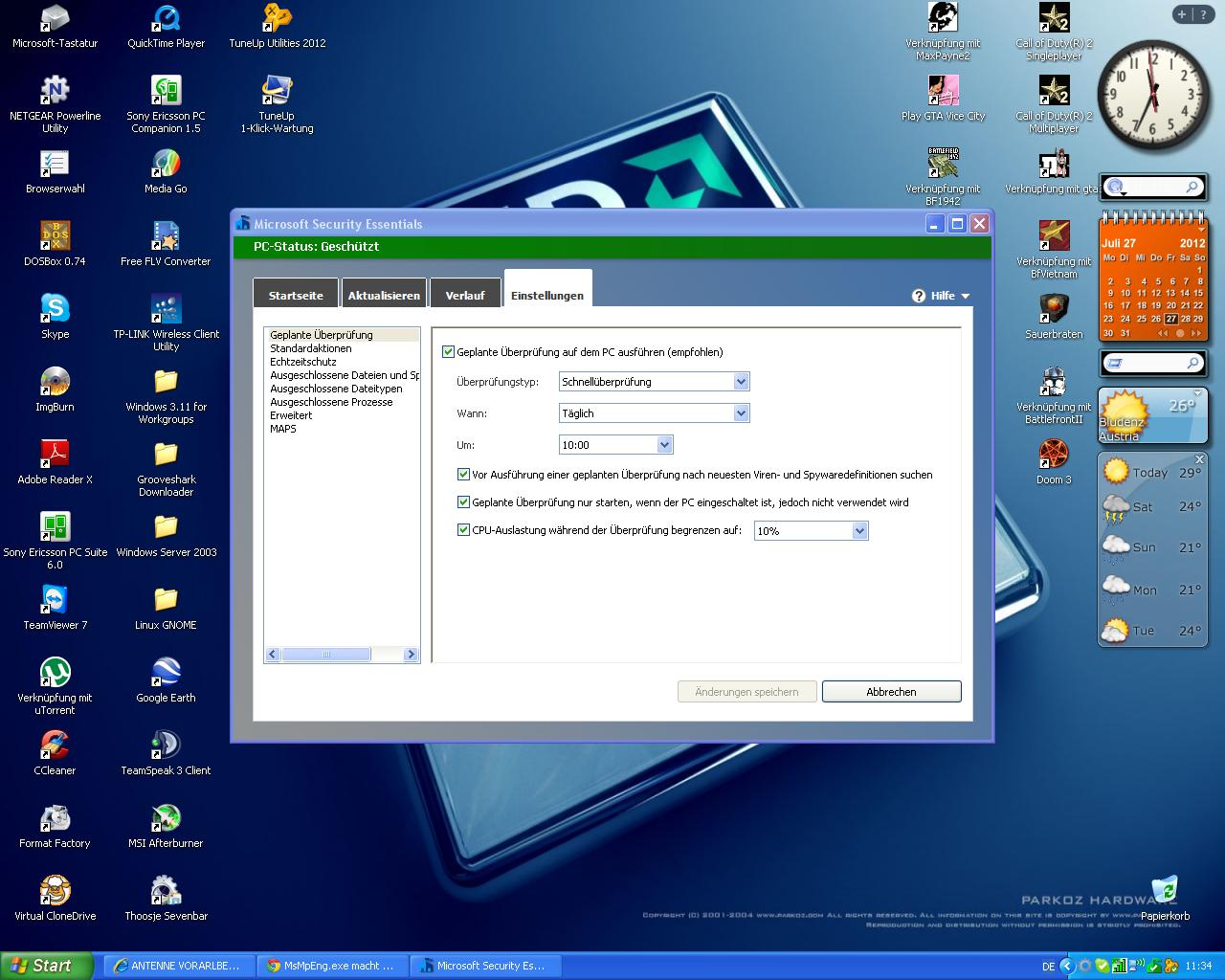Select MAPS in settings list
Screen dimensions: 1225x980
283,429
